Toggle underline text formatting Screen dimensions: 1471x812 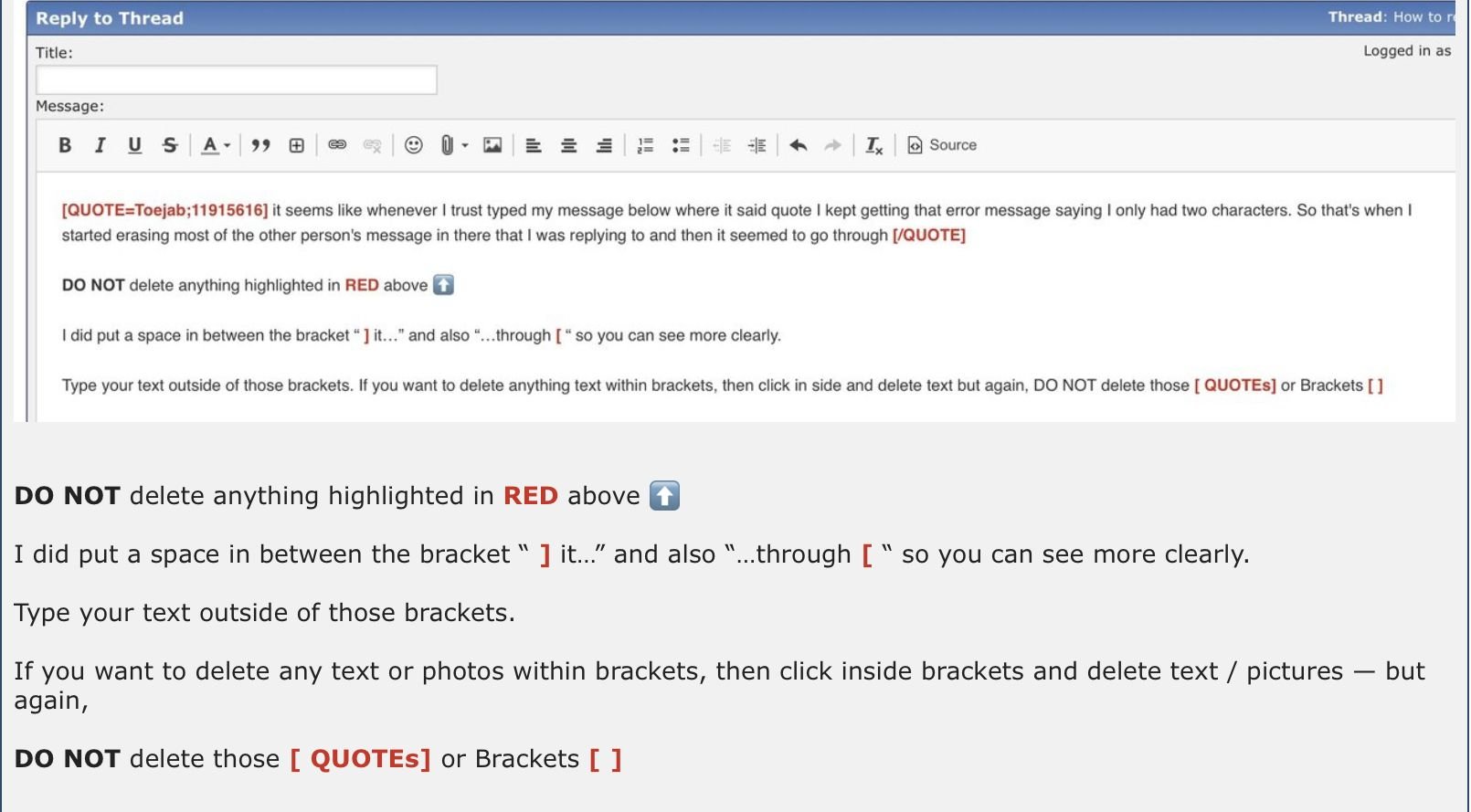tap(134, 145)
